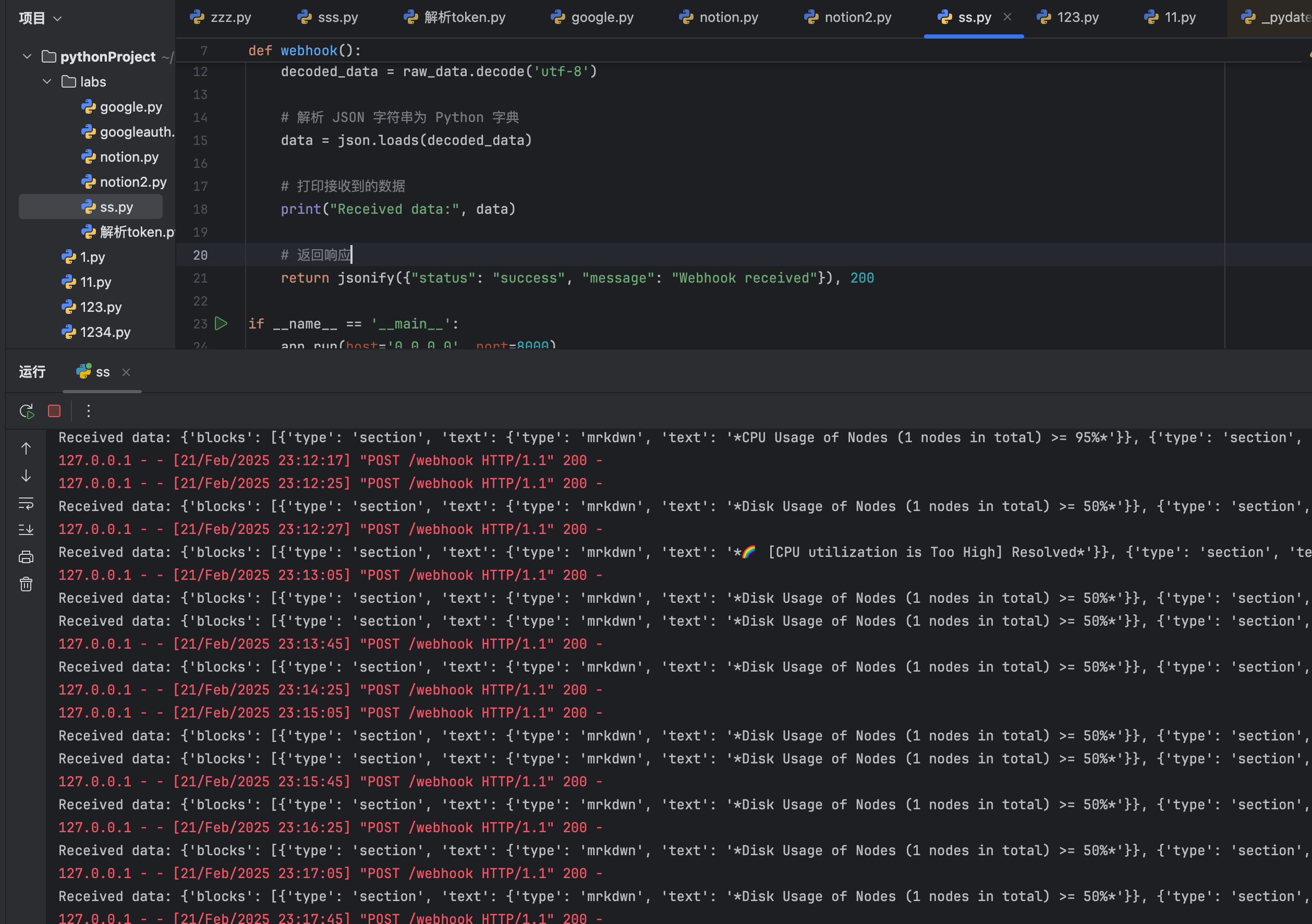Collapse the labs folder
The image size is (1312, 924).
click(47, 82)
